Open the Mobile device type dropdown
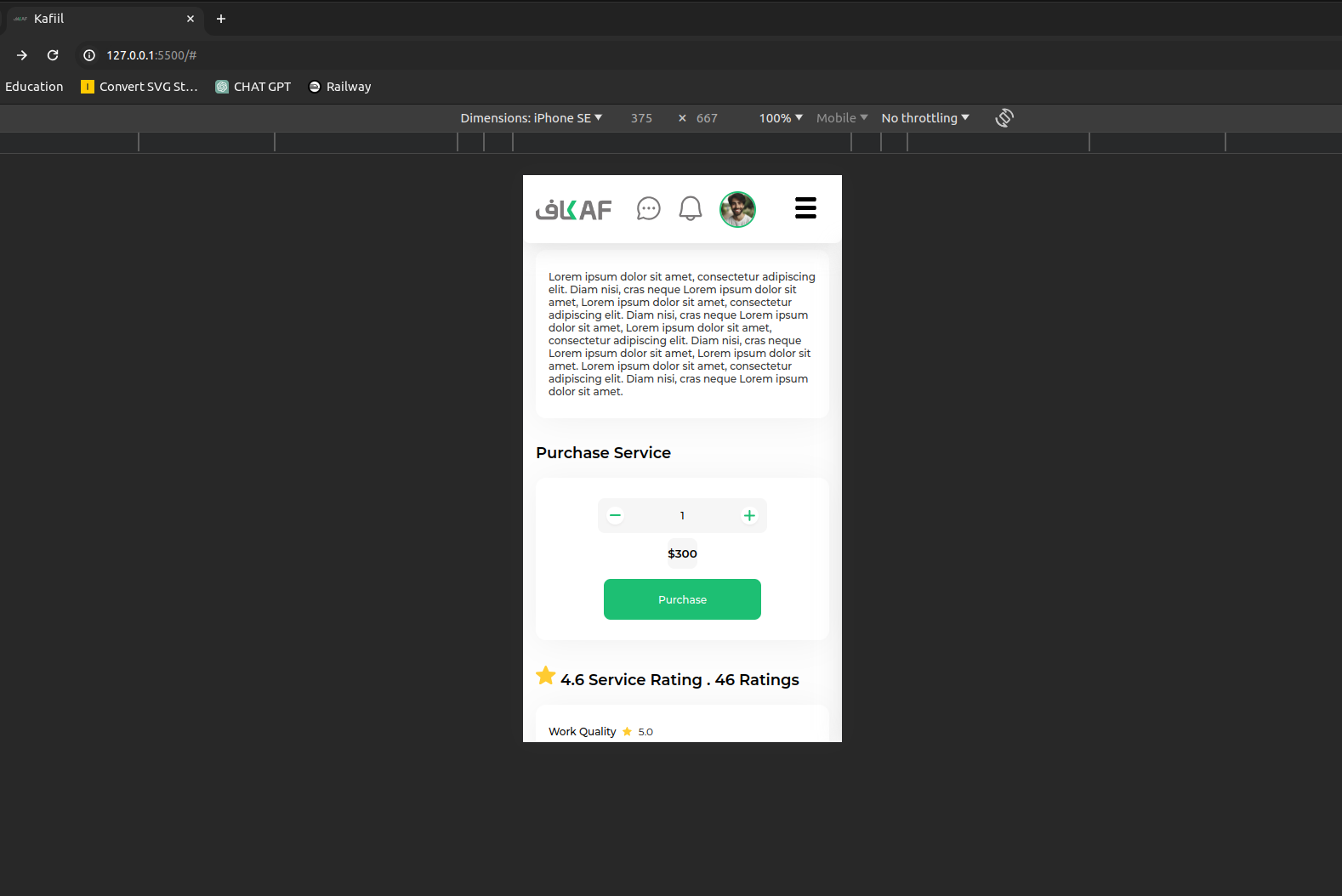 click(842, 118)
